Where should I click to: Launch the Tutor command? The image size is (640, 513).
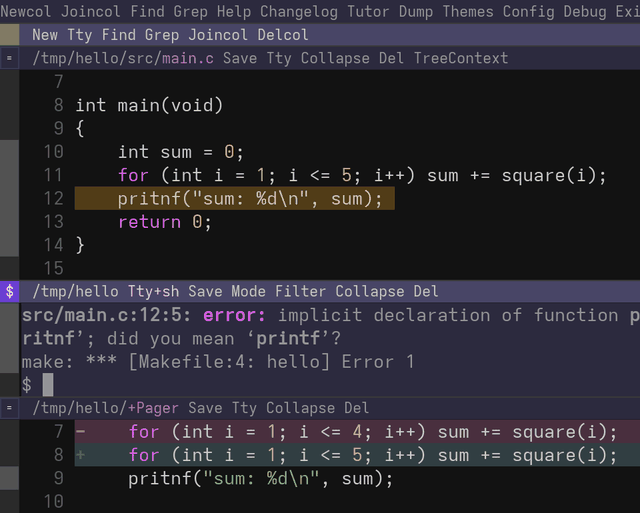coord(368,11)
